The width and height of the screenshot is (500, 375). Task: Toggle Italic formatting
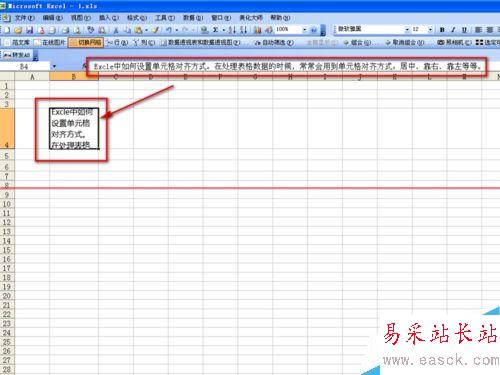coord(453,30)
